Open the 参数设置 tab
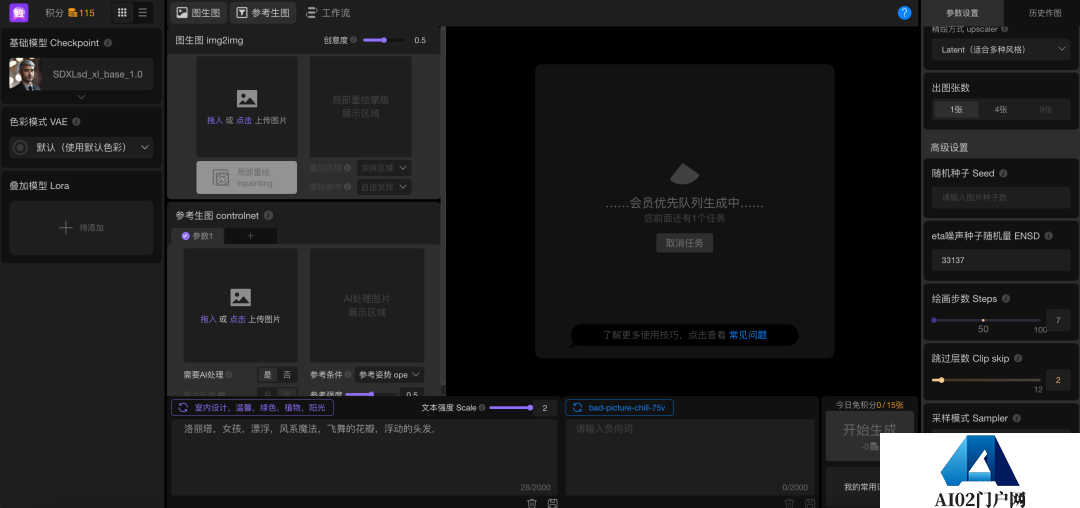The image size is (1080, 508). (962, 13)
